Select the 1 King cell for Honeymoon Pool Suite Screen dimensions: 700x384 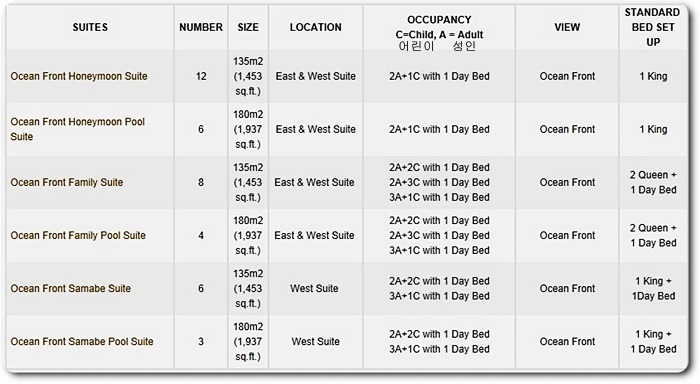[653, 129]
